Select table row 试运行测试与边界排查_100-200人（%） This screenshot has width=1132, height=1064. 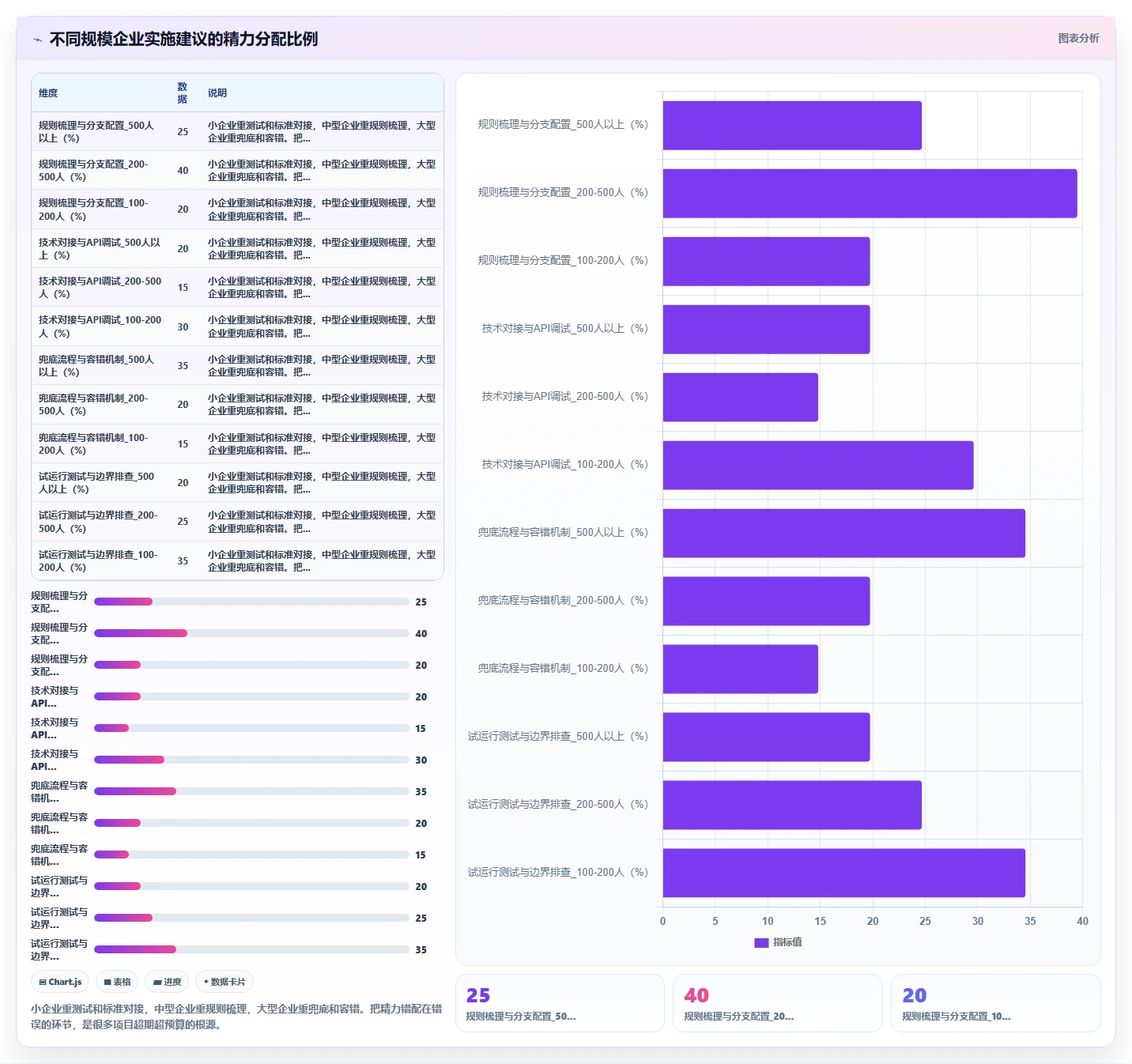pyautogui.click(x=237, y=560)
